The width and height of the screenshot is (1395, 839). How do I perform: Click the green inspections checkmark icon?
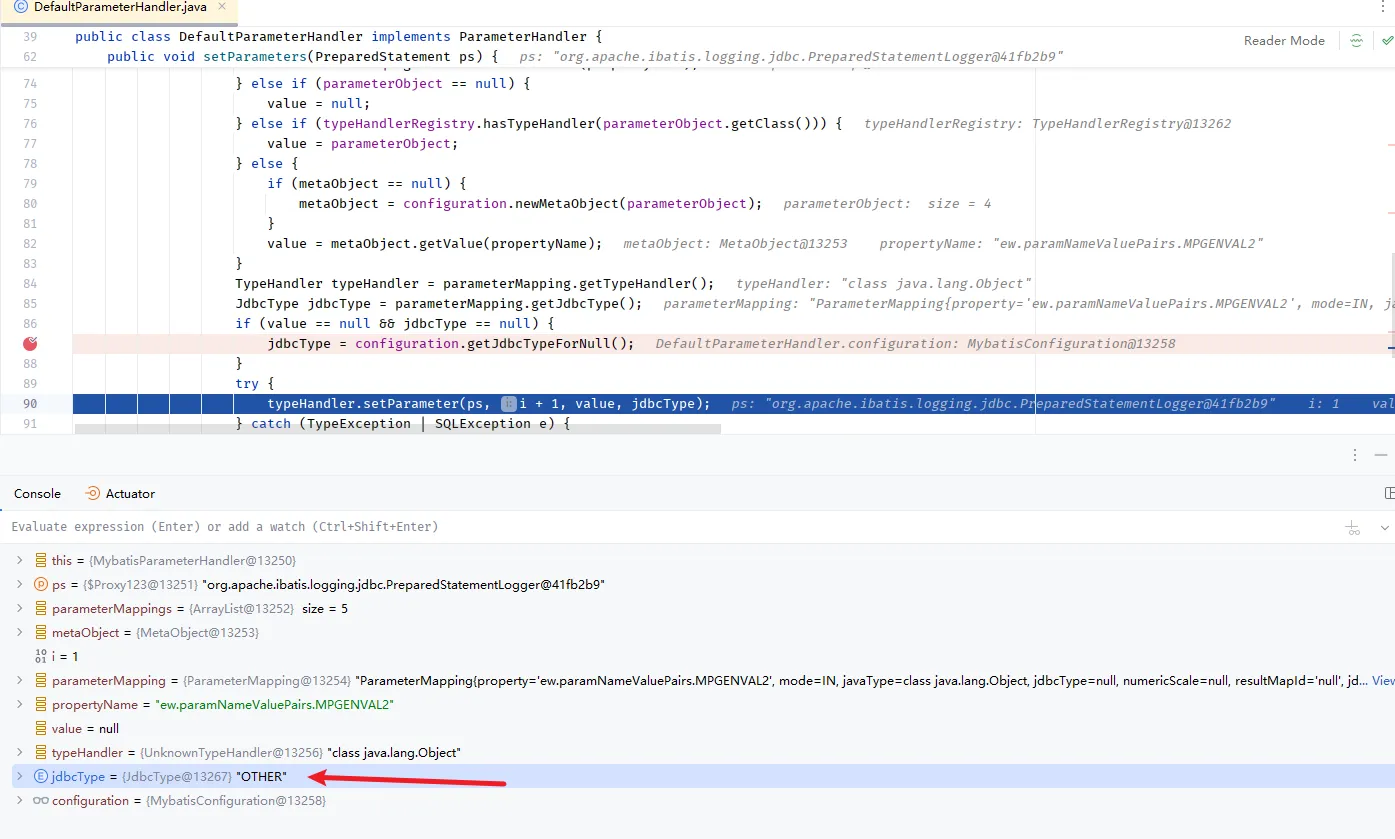click(x=1387, y=41)
